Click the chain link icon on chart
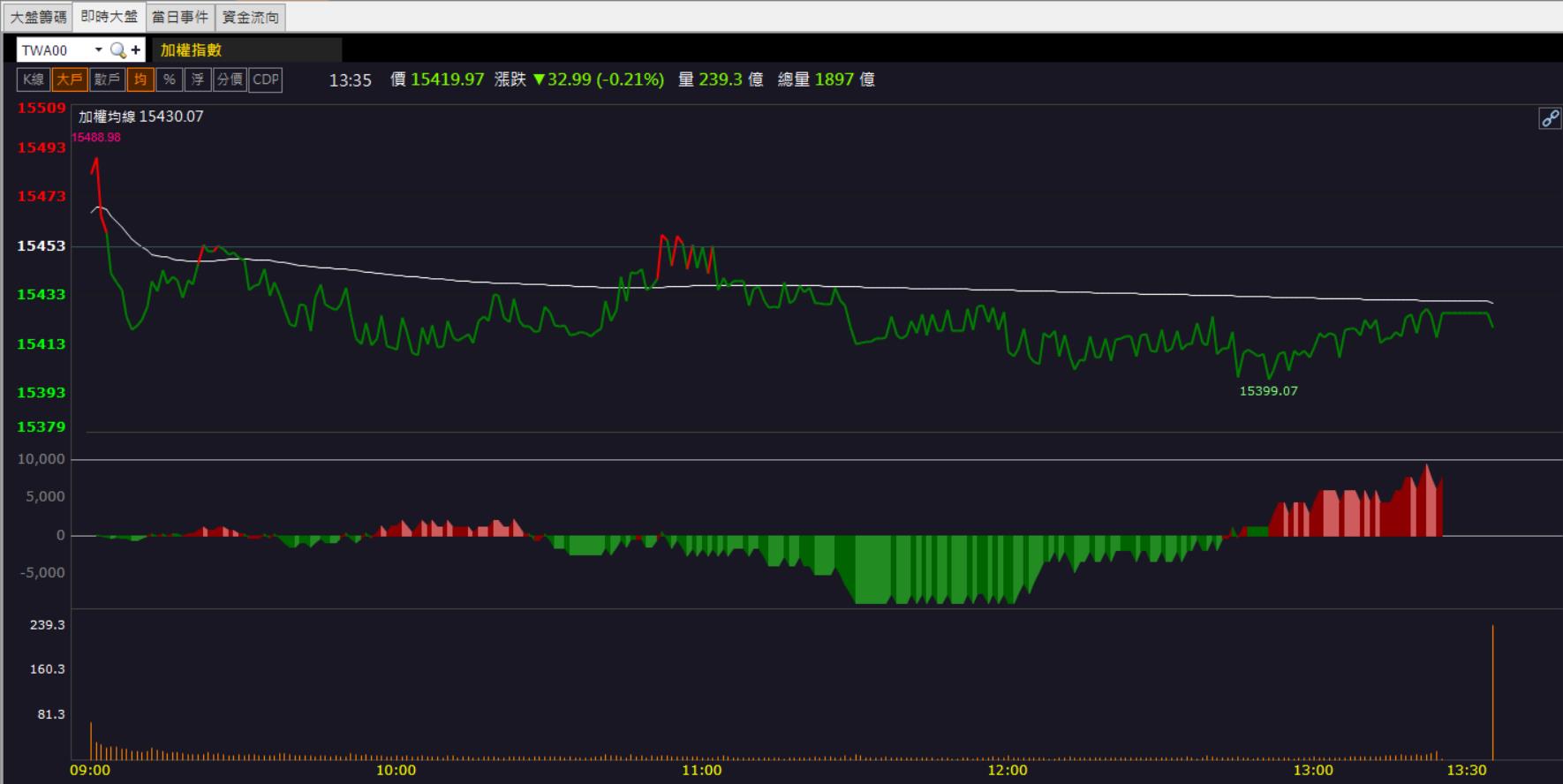The image size is (1563, 784). [x=1550, y=118]
